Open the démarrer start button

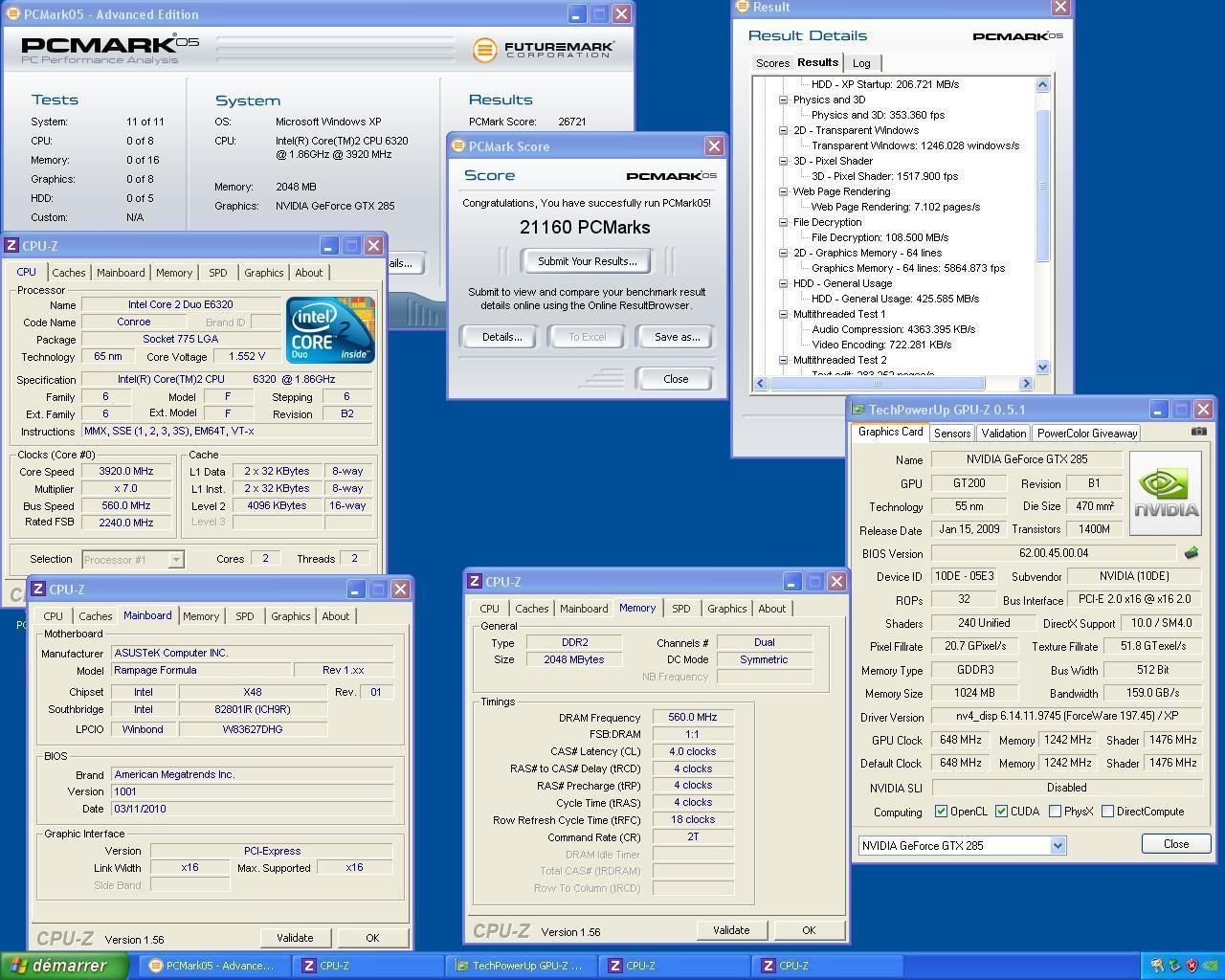64,966
